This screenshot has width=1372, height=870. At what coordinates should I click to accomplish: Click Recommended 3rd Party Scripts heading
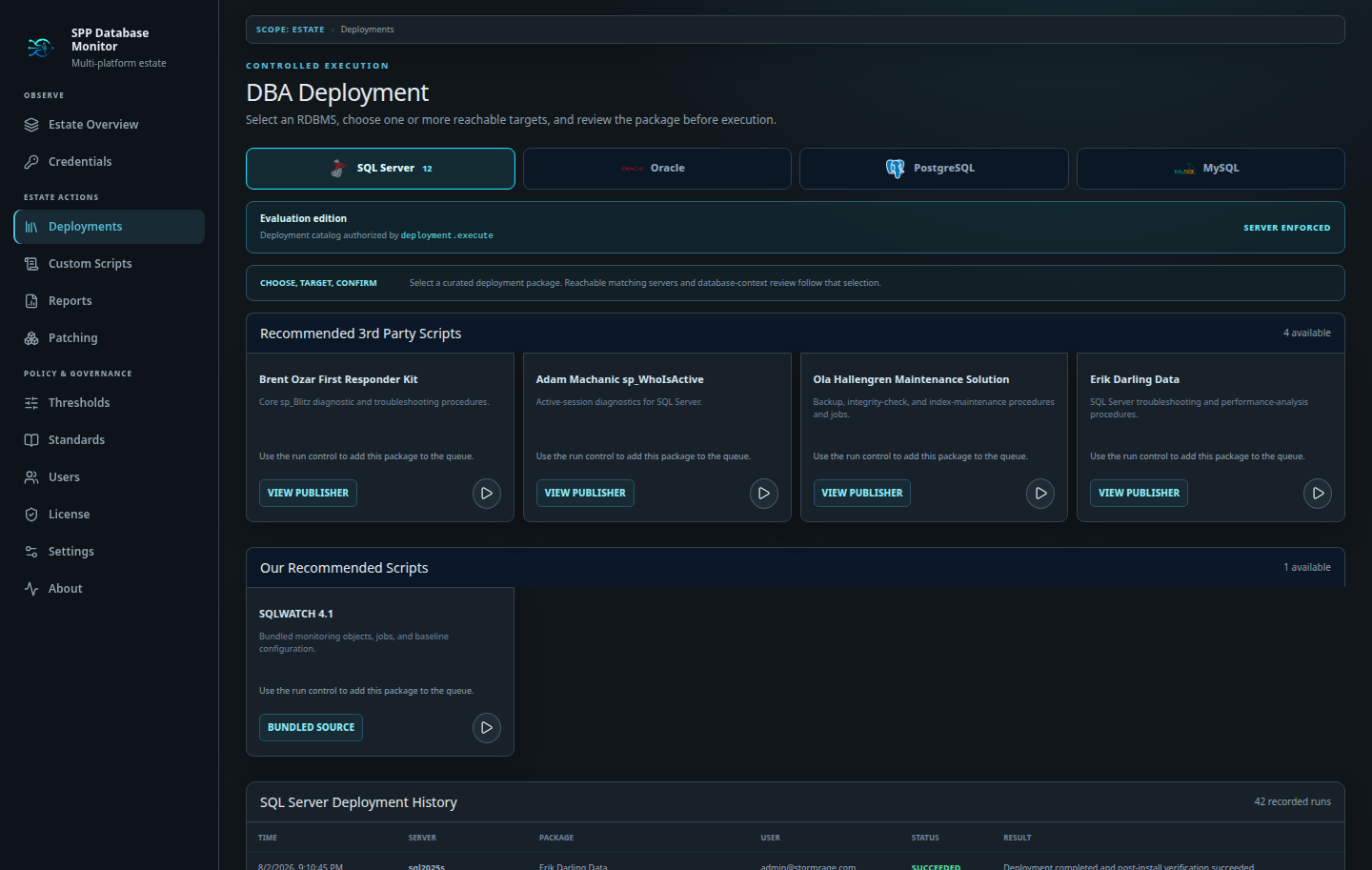pos(360,334)
